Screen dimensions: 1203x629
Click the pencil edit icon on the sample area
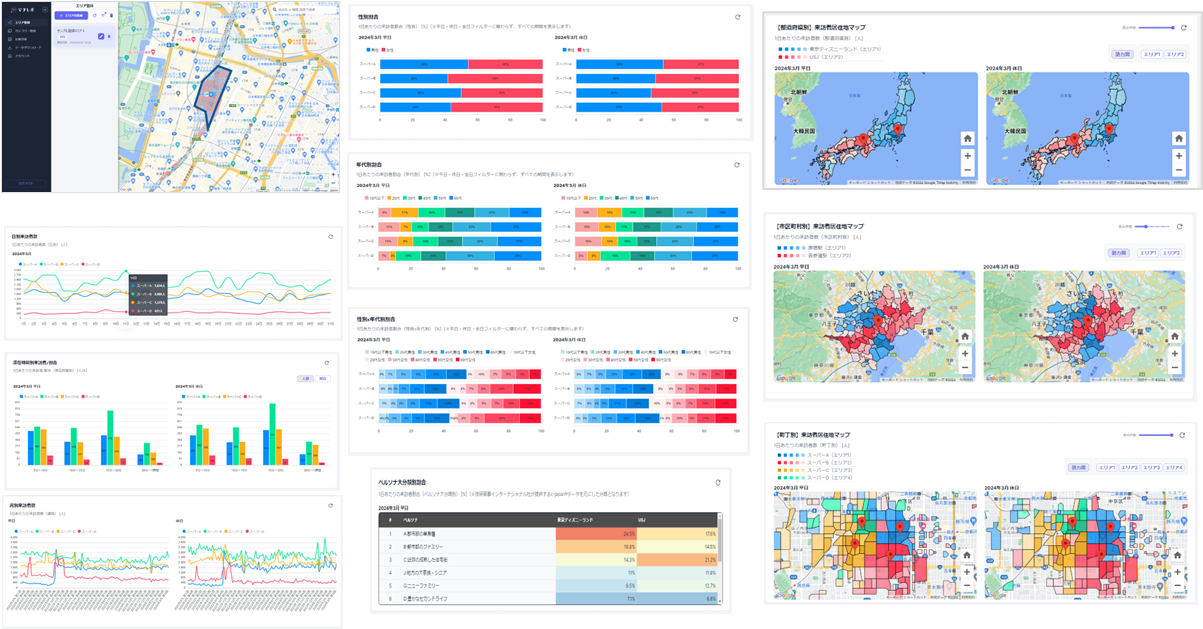(x=102, y=36)
